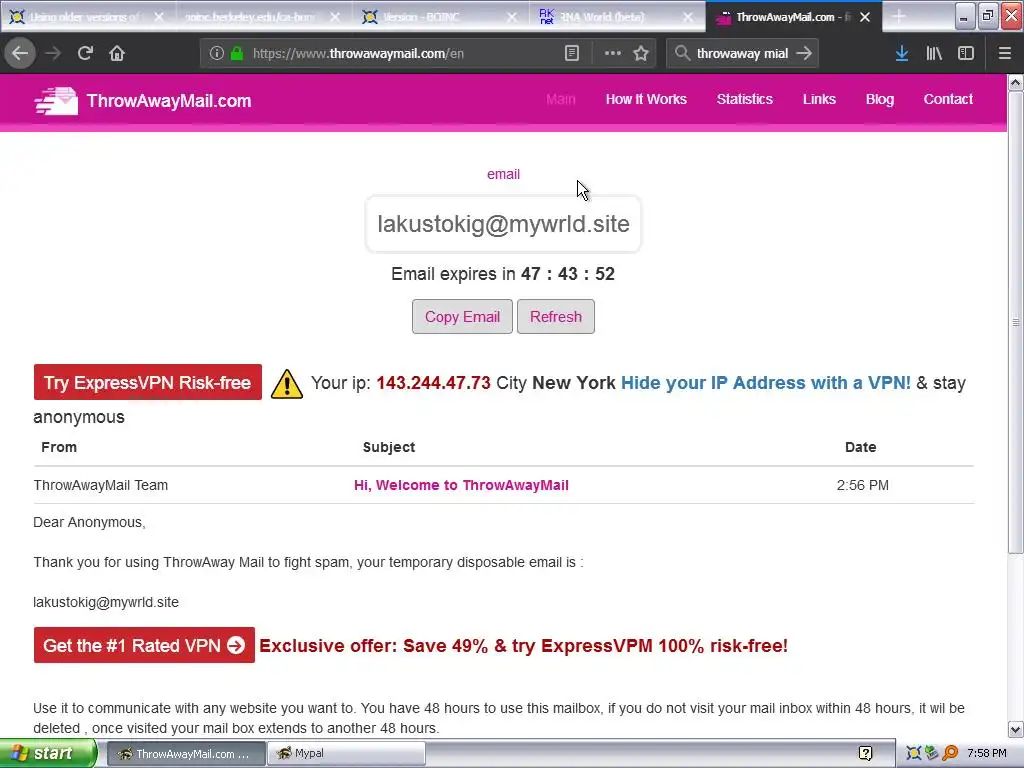This screenshot has height=768, width=1024.
Task: Open the downloads panel
Action: click(x=902, y=54)
